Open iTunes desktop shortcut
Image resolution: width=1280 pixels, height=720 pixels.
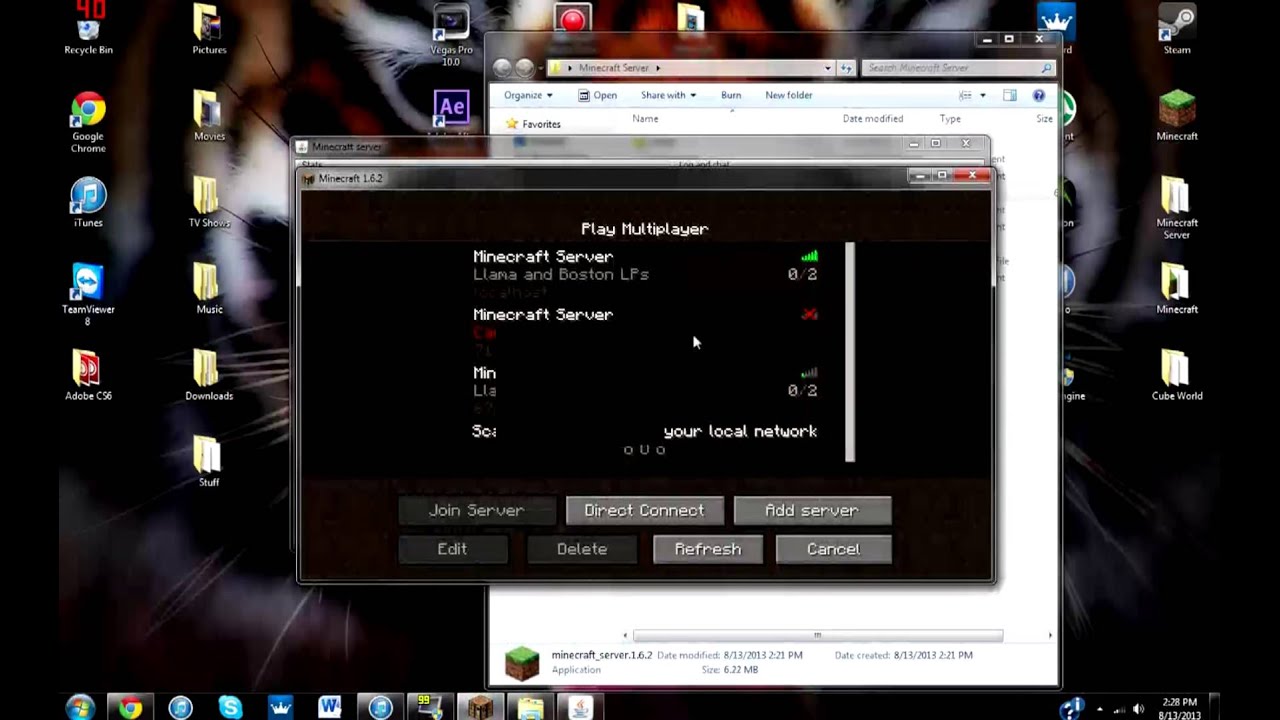point(88,203)
